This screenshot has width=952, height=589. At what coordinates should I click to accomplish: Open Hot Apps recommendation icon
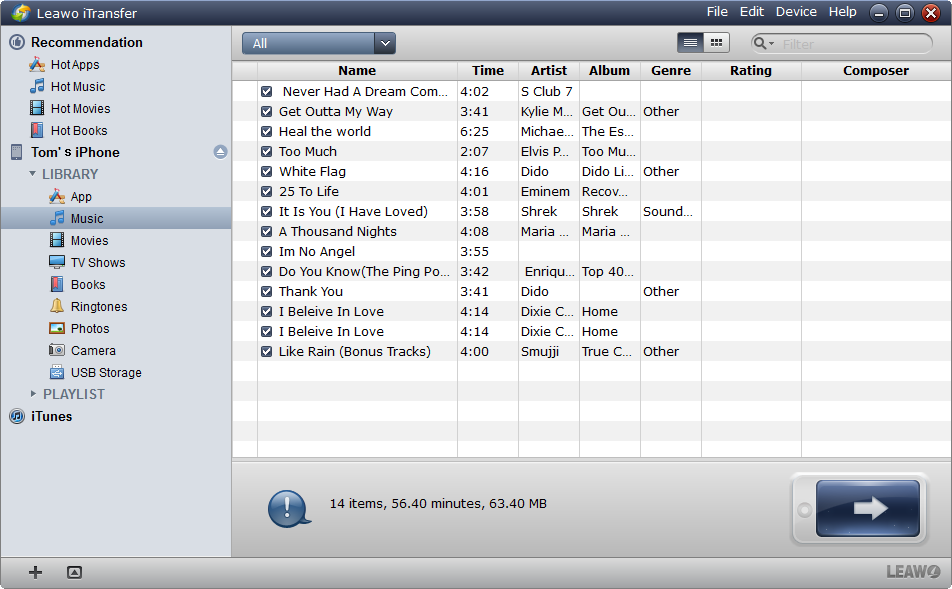click(x=37, y=64)
